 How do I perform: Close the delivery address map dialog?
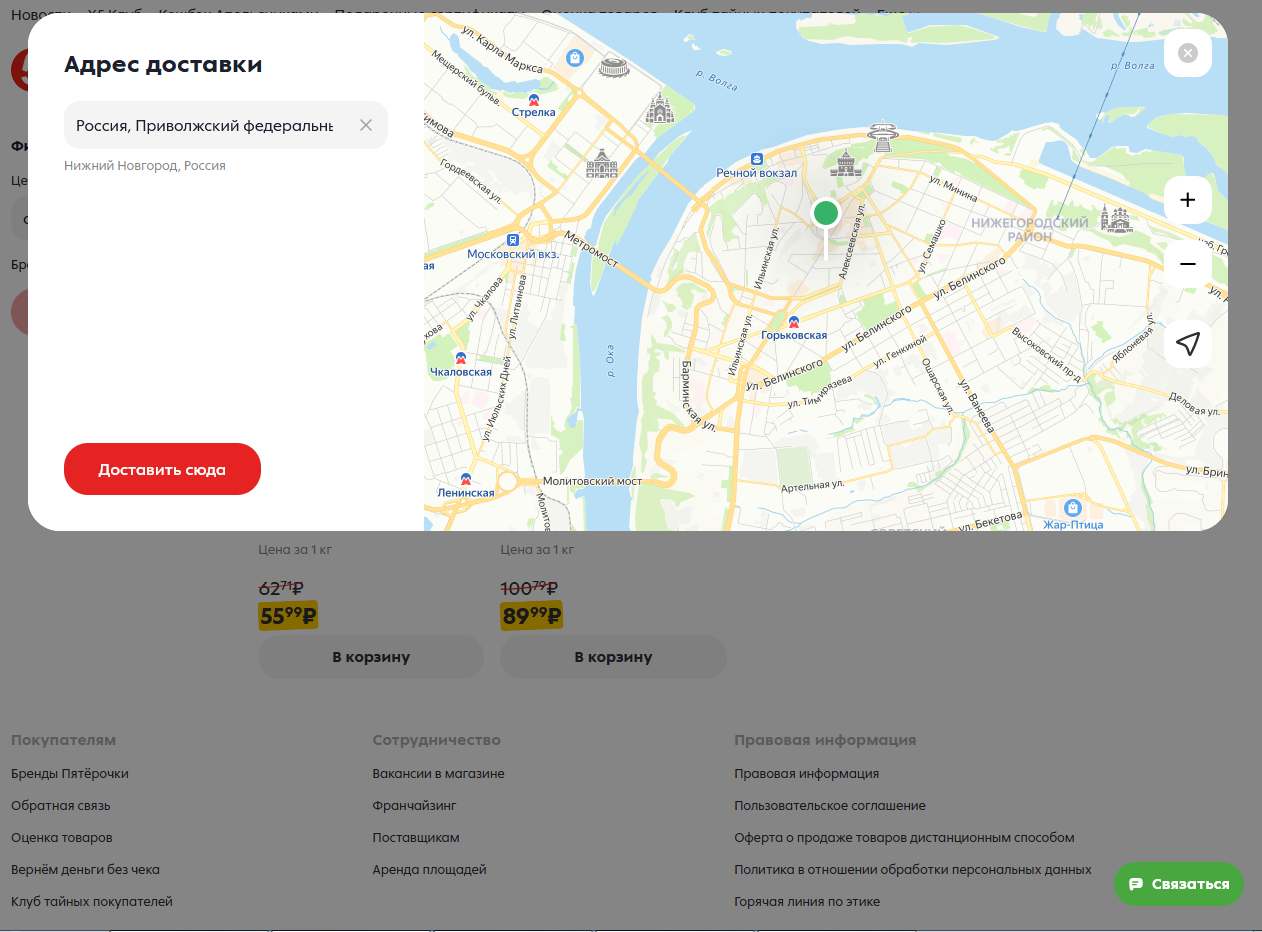pos(1188,53)
